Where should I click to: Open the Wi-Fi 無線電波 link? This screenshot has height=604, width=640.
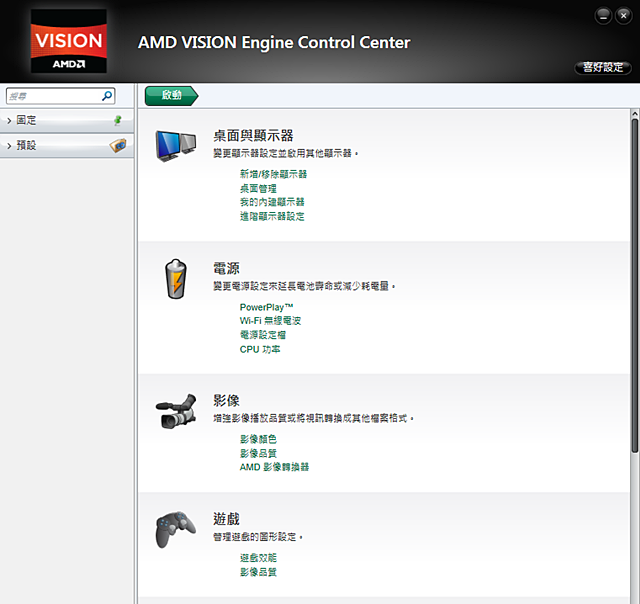[270, 321]
